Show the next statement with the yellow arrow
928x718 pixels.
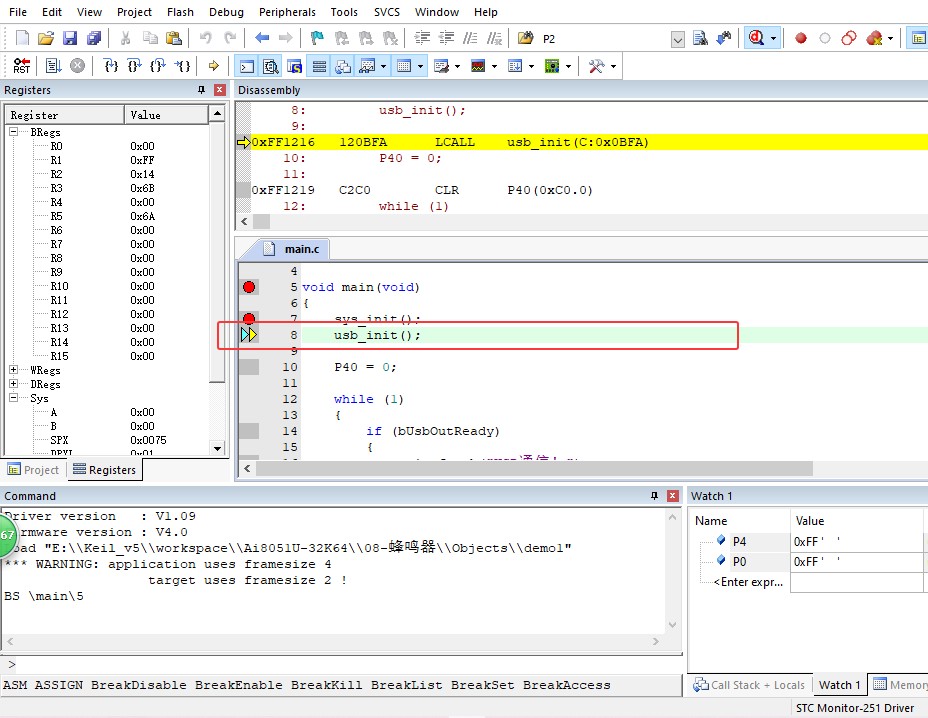point(214,66)
